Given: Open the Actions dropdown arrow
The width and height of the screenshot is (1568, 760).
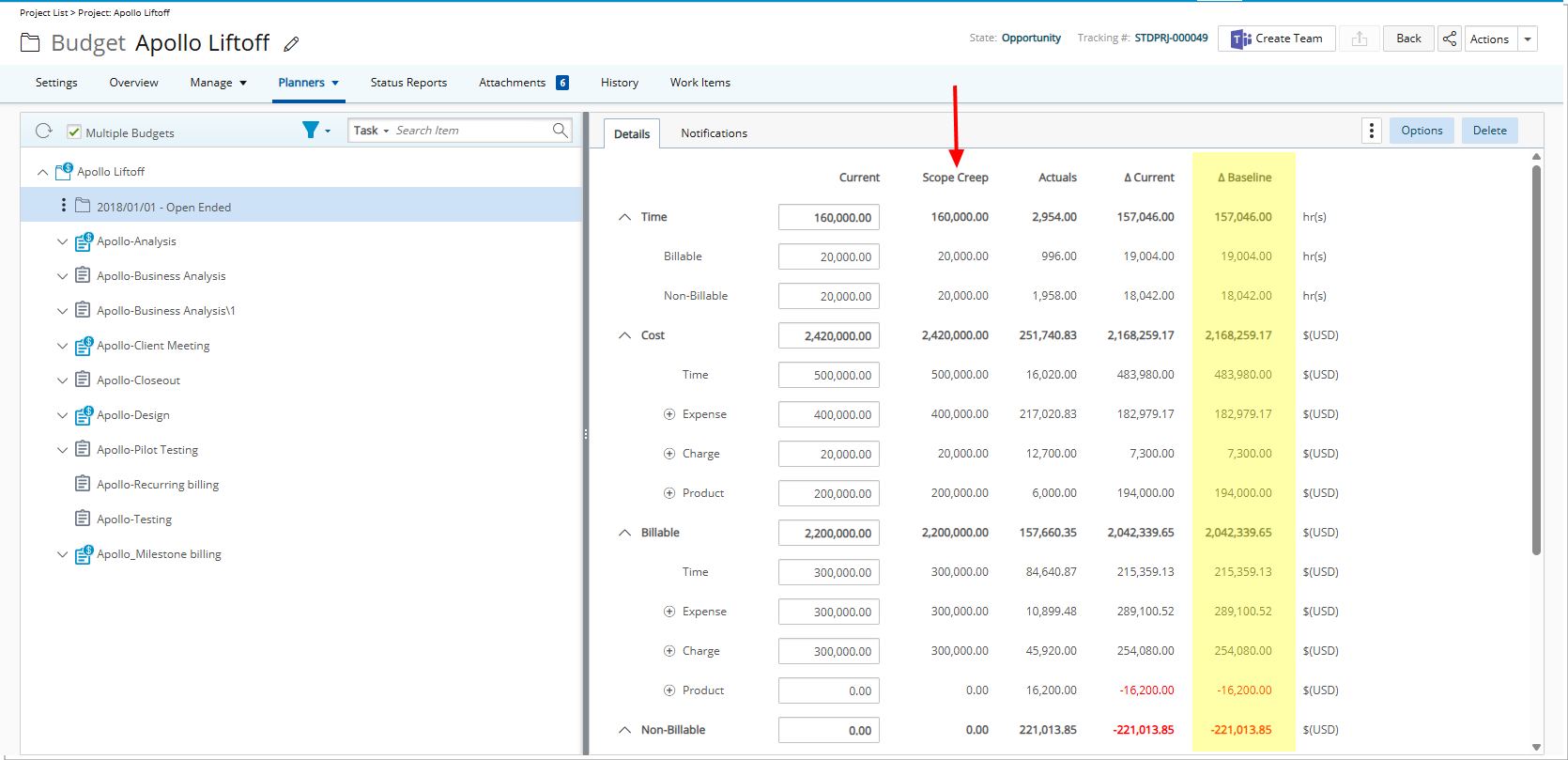Looking at the screenshot, I should pos(1528,39).
